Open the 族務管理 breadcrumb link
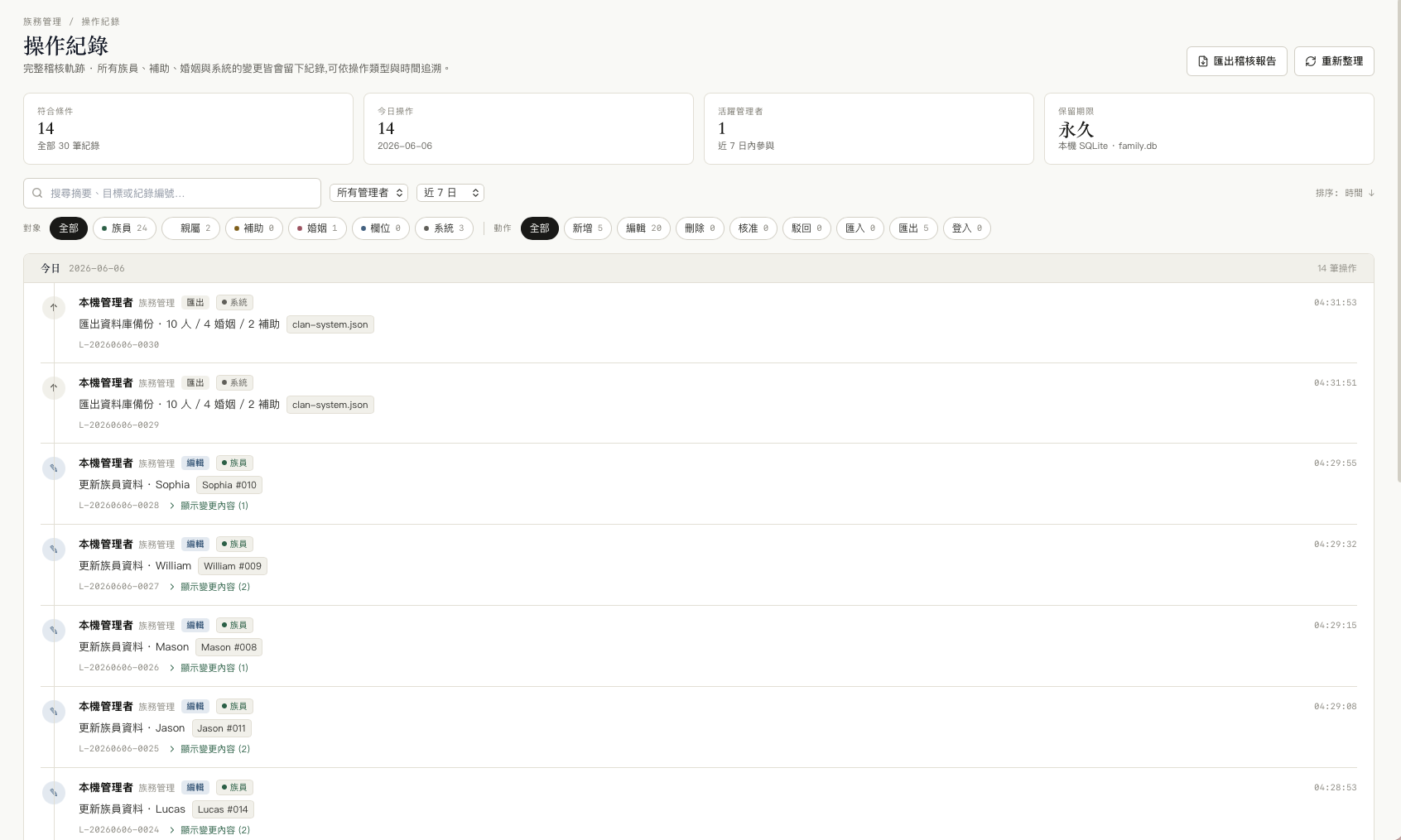 coord(42,22)
